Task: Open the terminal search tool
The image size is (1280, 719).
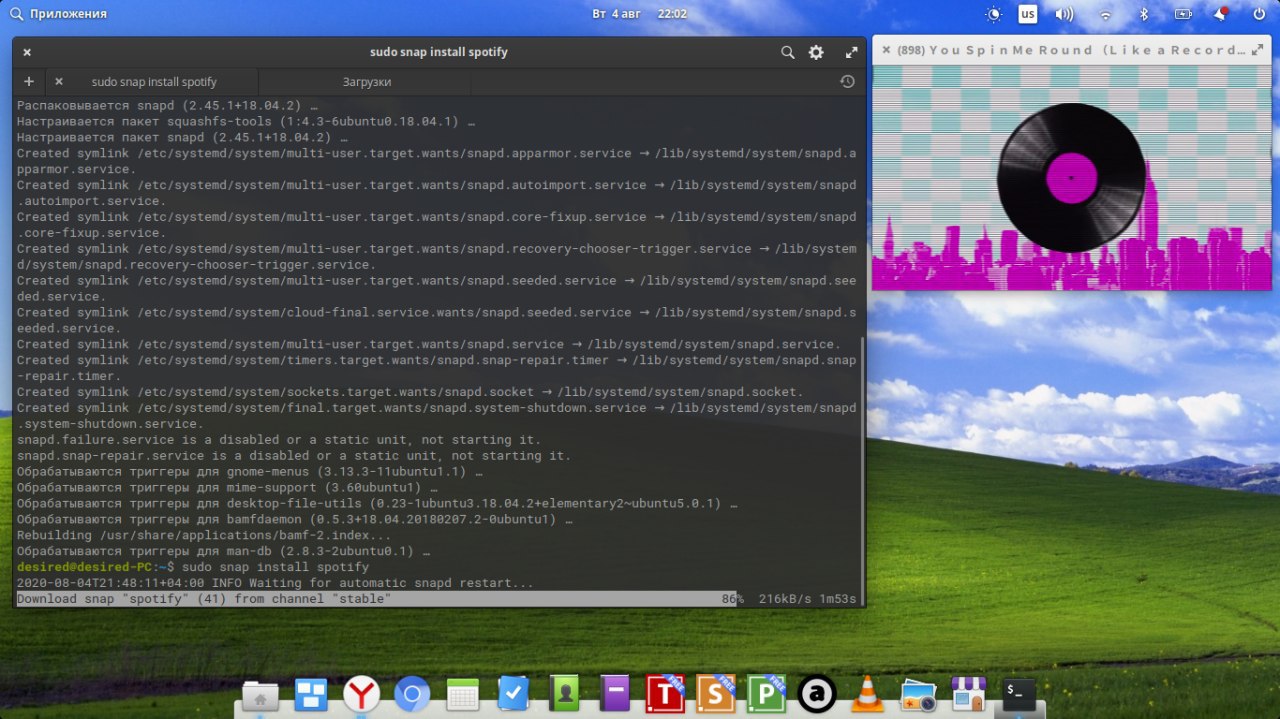Action: pos(788,52)
